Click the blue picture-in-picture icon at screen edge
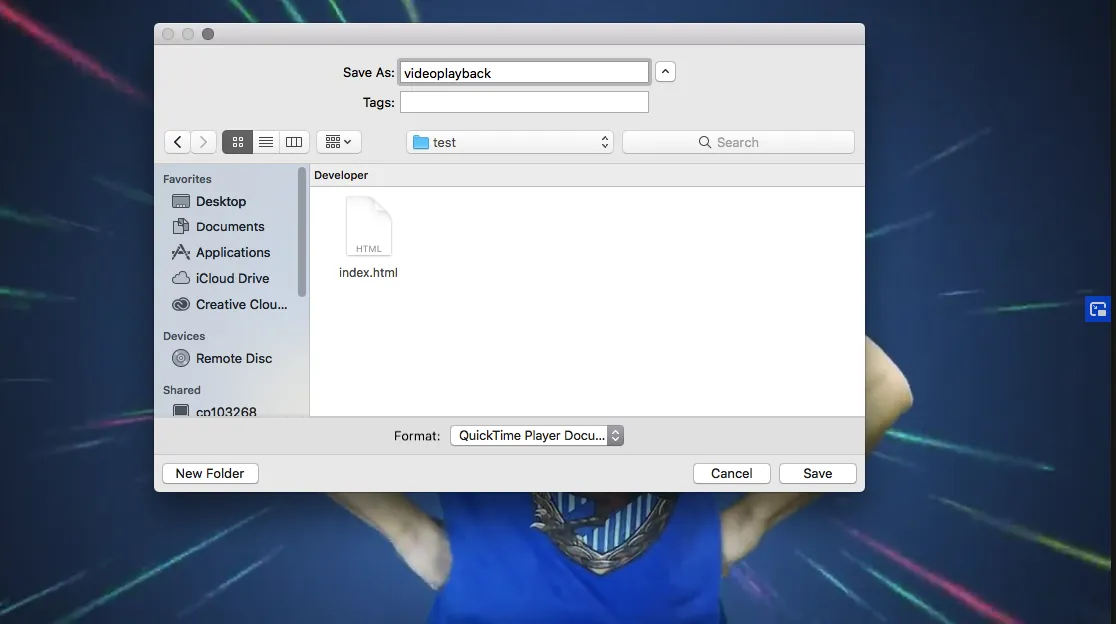The width and height of the screenshot is (1116, 624). coord(1098,310)
